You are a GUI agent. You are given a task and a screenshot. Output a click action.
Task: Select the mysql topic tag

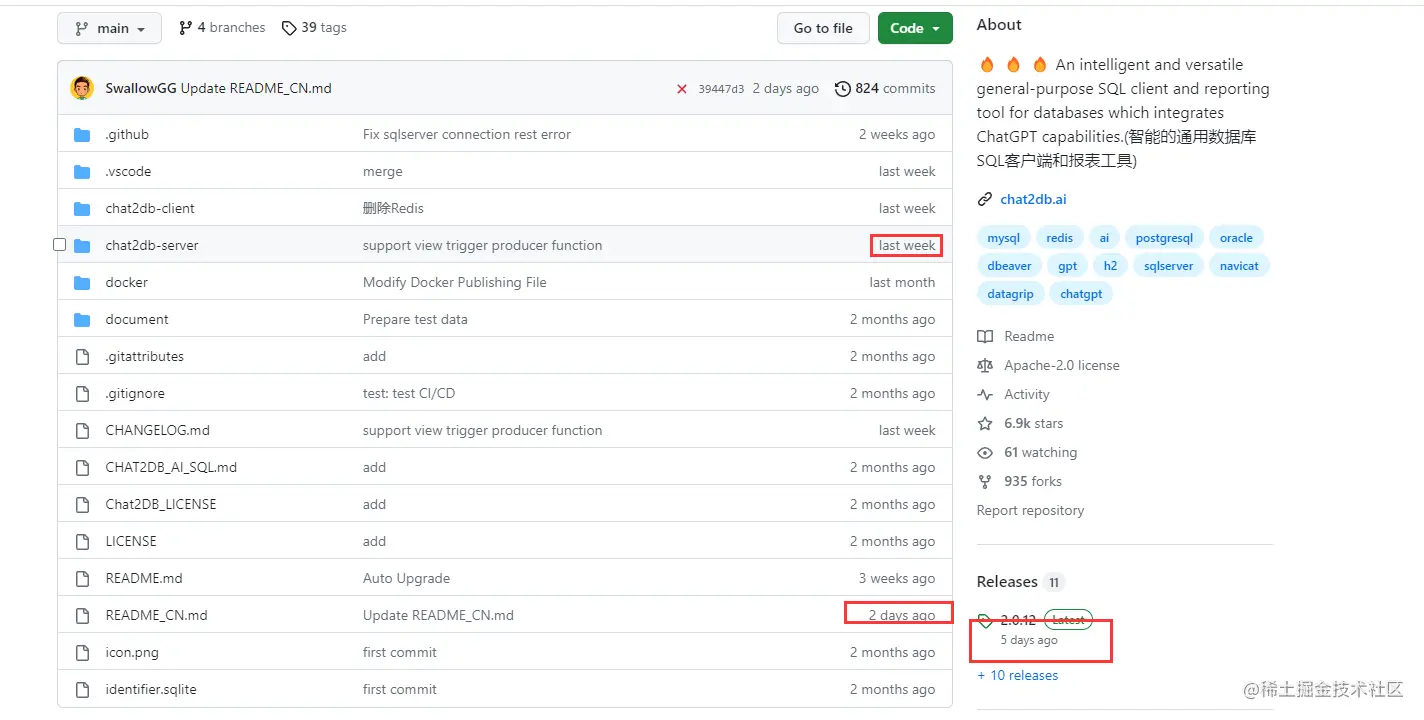click(x=1003, y=238)
